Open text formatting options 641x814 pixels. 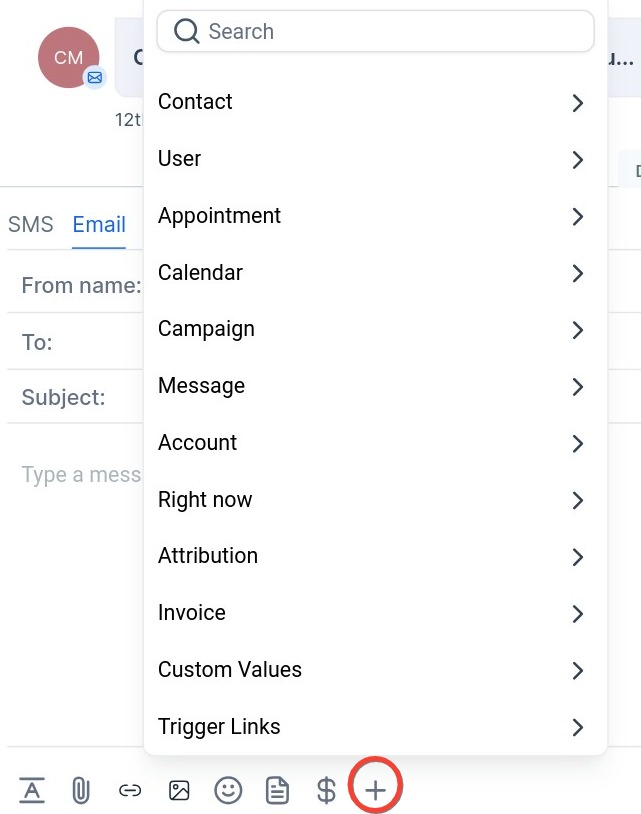point(32,790)
